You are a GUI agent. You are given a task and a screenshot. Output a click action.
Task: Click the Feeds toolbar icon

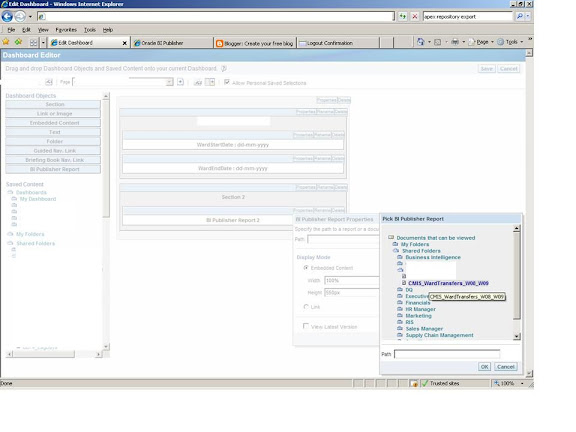tap(438, 42)
